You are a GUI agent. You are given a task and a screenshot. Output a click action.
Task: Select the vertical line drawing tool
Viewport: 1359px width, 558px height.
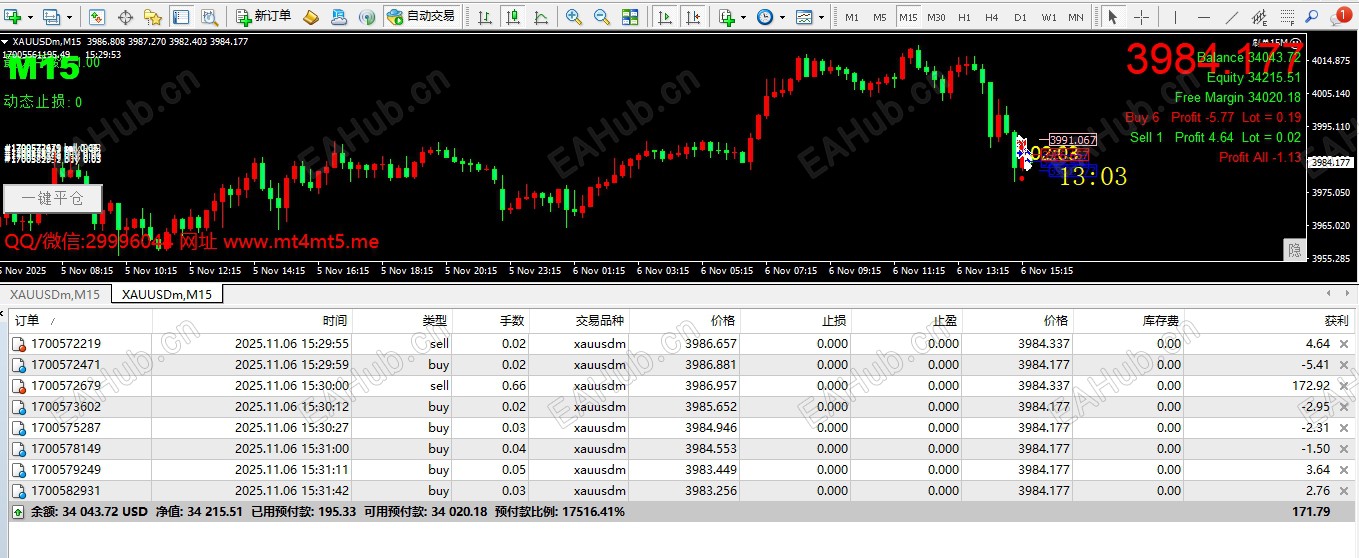pos(1175,17)
